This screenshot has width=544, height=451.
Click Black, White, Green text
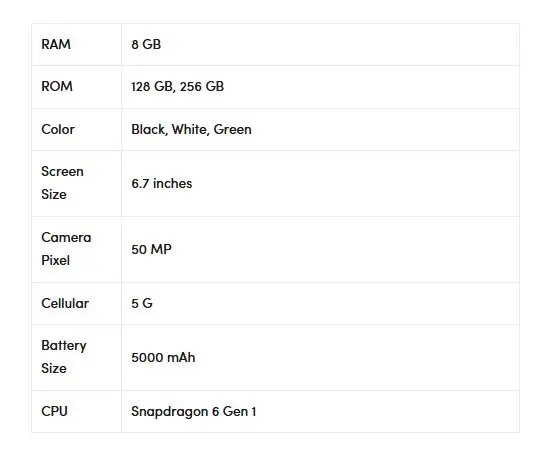pyautogui.click(x=192, y=129)
